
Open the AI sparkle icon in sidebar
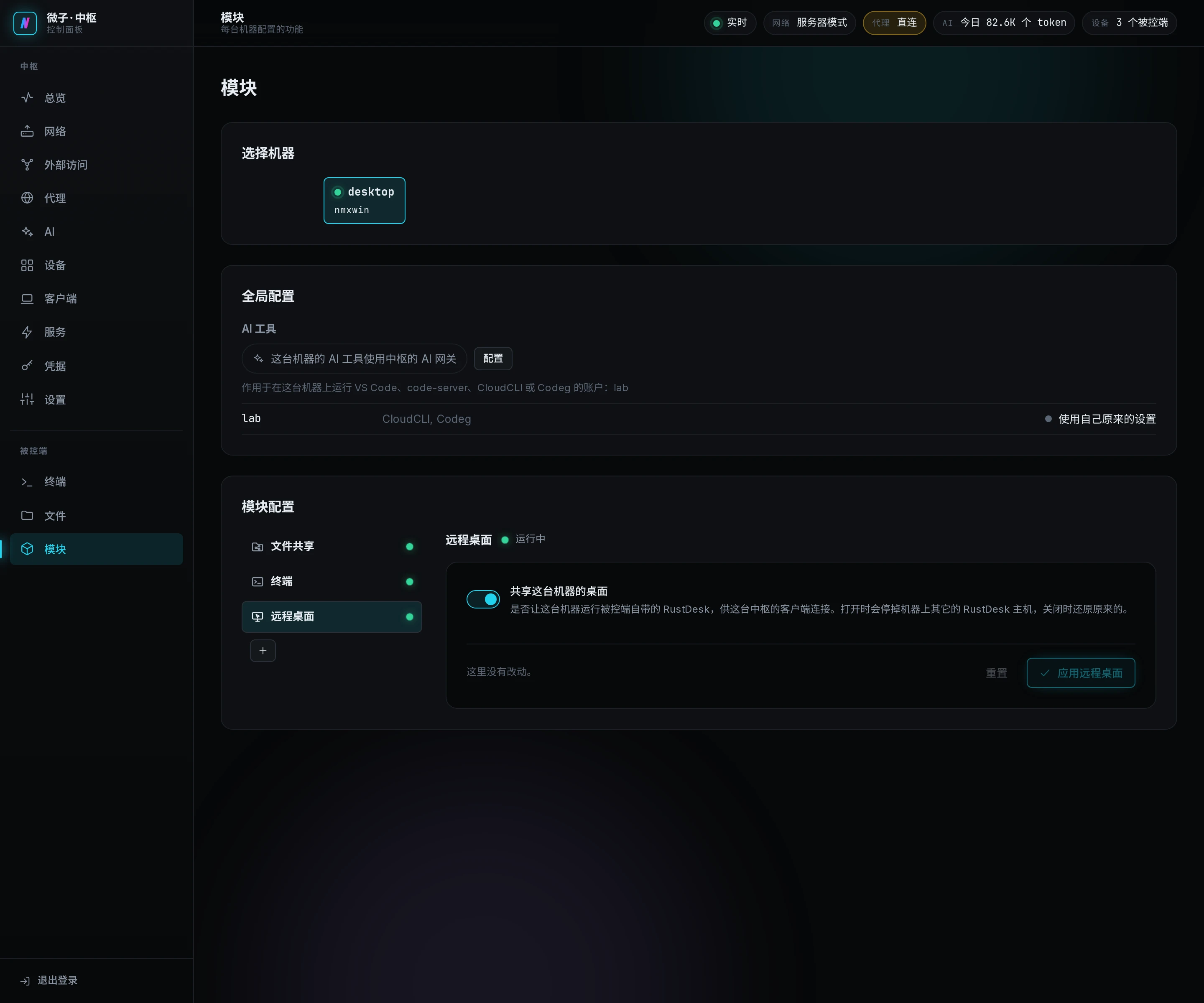click(27, 232)
